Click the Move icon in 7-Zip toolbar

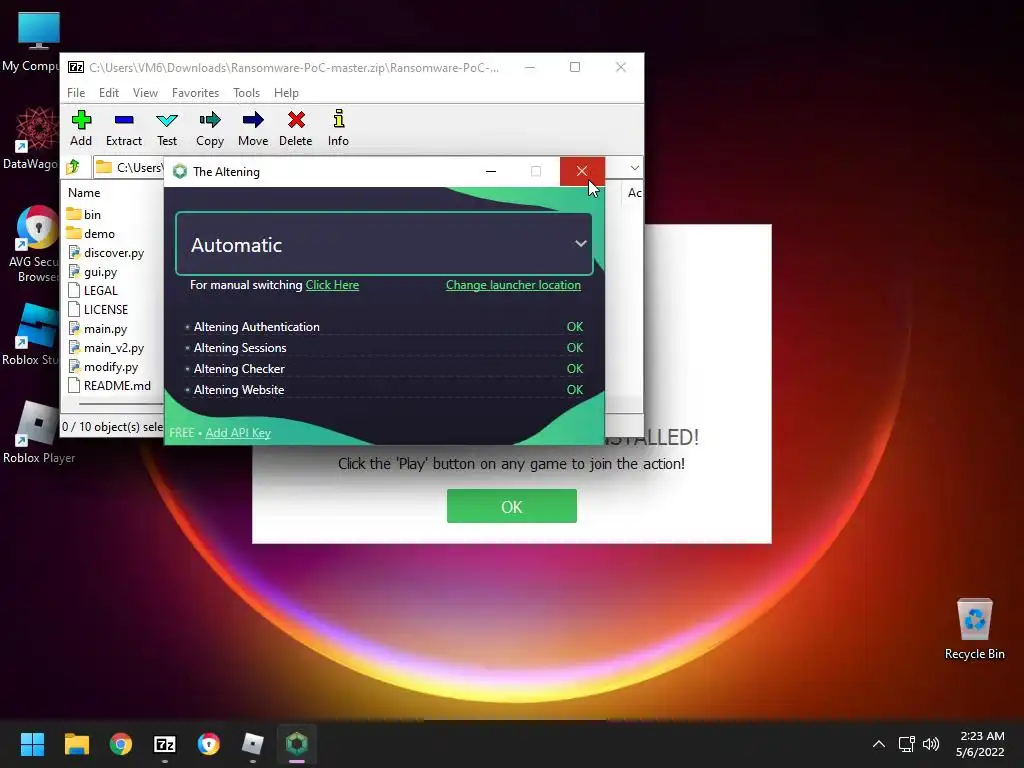pos(253,128)
